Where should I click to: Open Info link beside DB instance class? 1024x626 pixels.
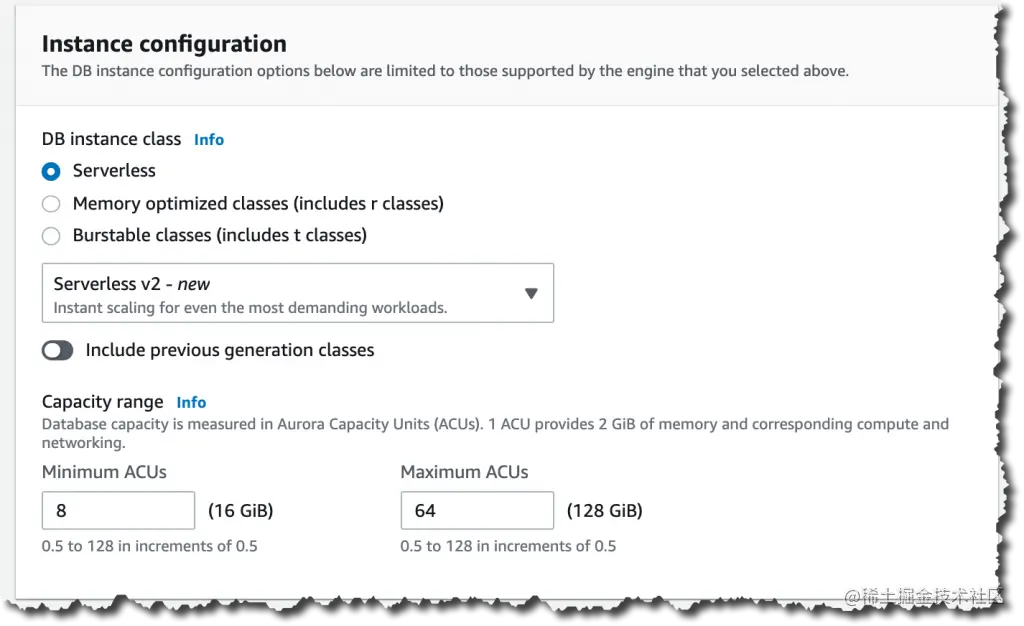[x=209, y=140]
